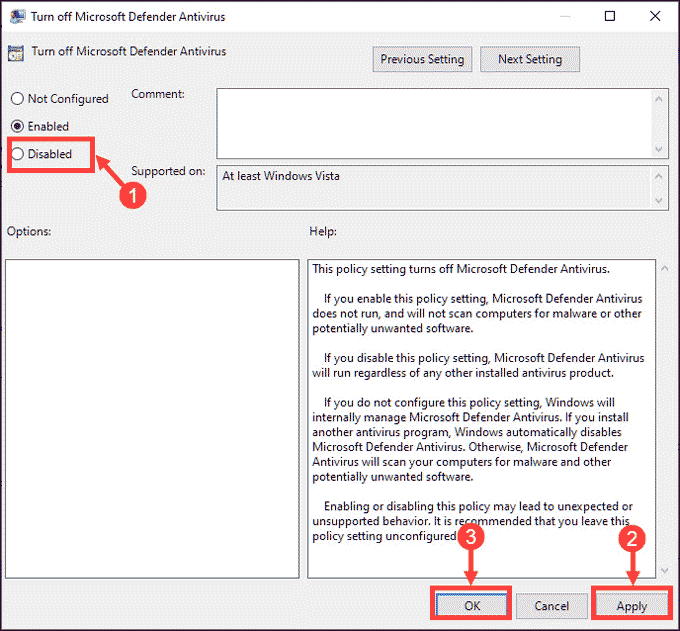Screen dimensions: 680x631
Task: Click the 'If you do not configure' paragraph
Action: tap(470, 439)
